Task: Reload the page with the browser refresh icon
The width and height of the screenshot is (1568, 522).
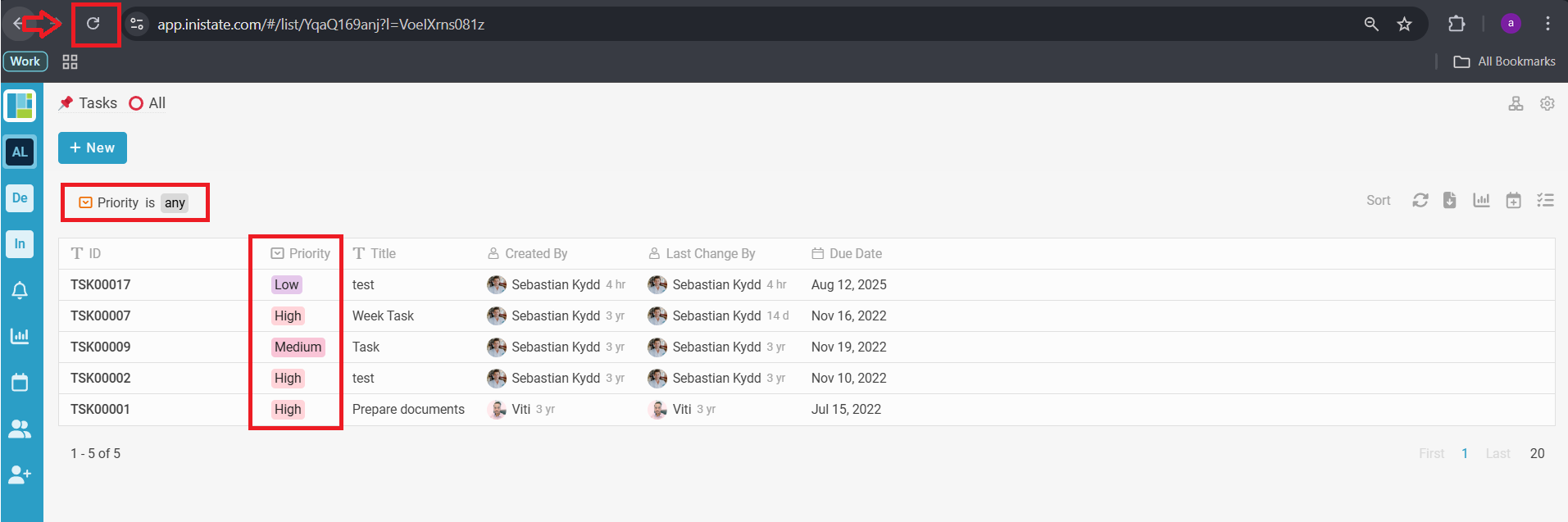Action: tap(93, 24)
